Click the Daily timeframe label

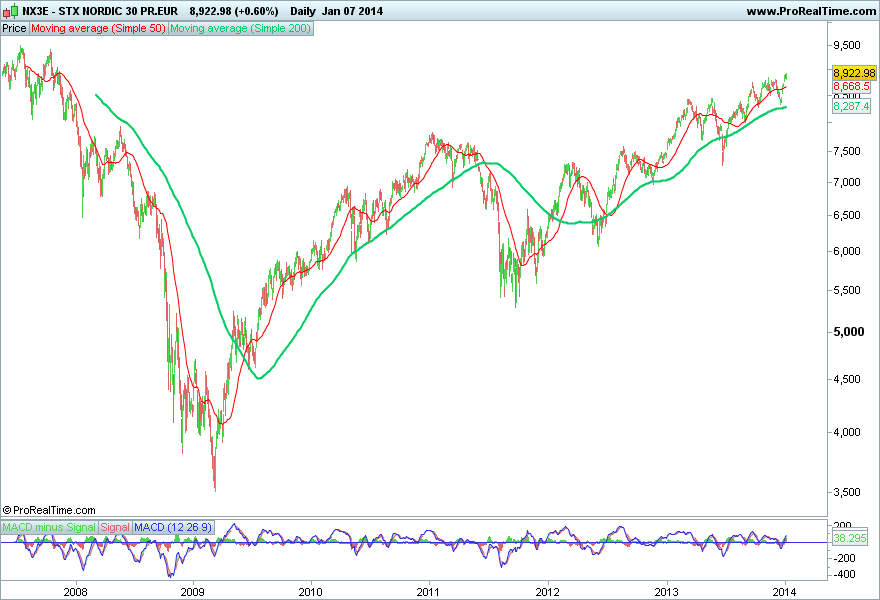(x=302, y=11)
